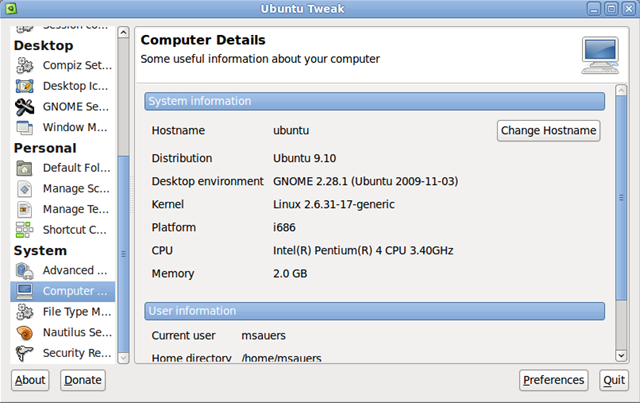Click the Shortcut Commands icon

click(x=24, y=230)
